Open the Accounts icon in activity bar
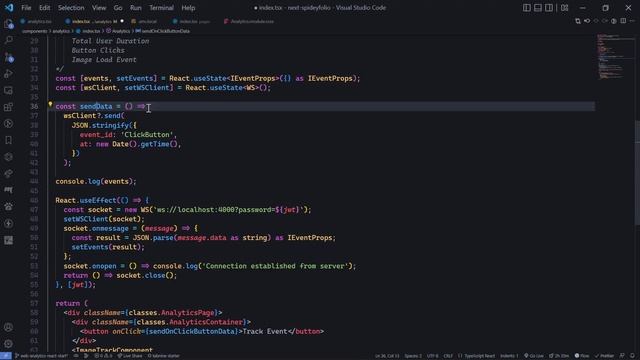This screenshot has width=640, height=360. tap(9, 327)
